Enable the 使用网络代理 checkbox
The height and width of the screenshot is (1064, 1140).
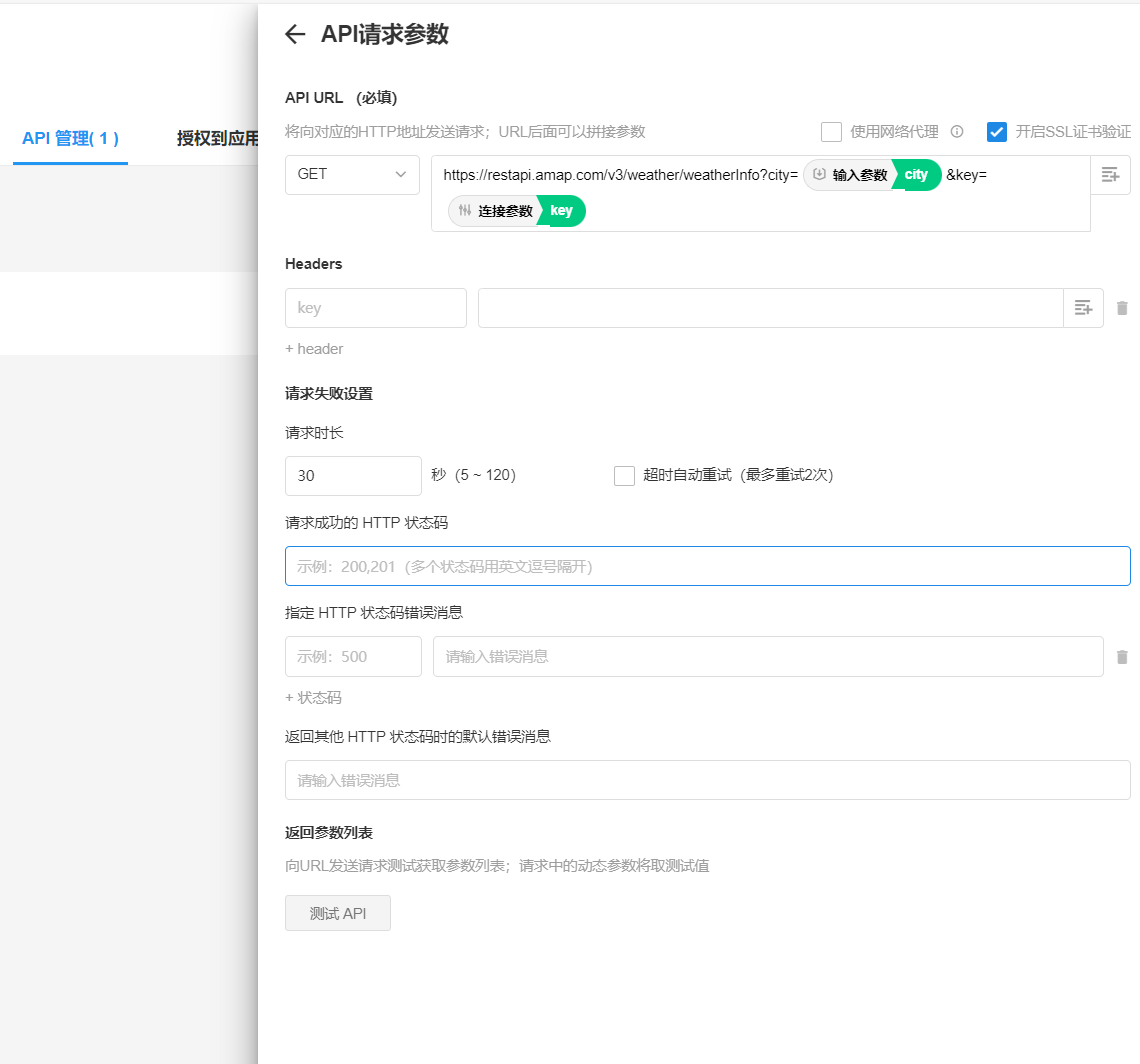831,132
